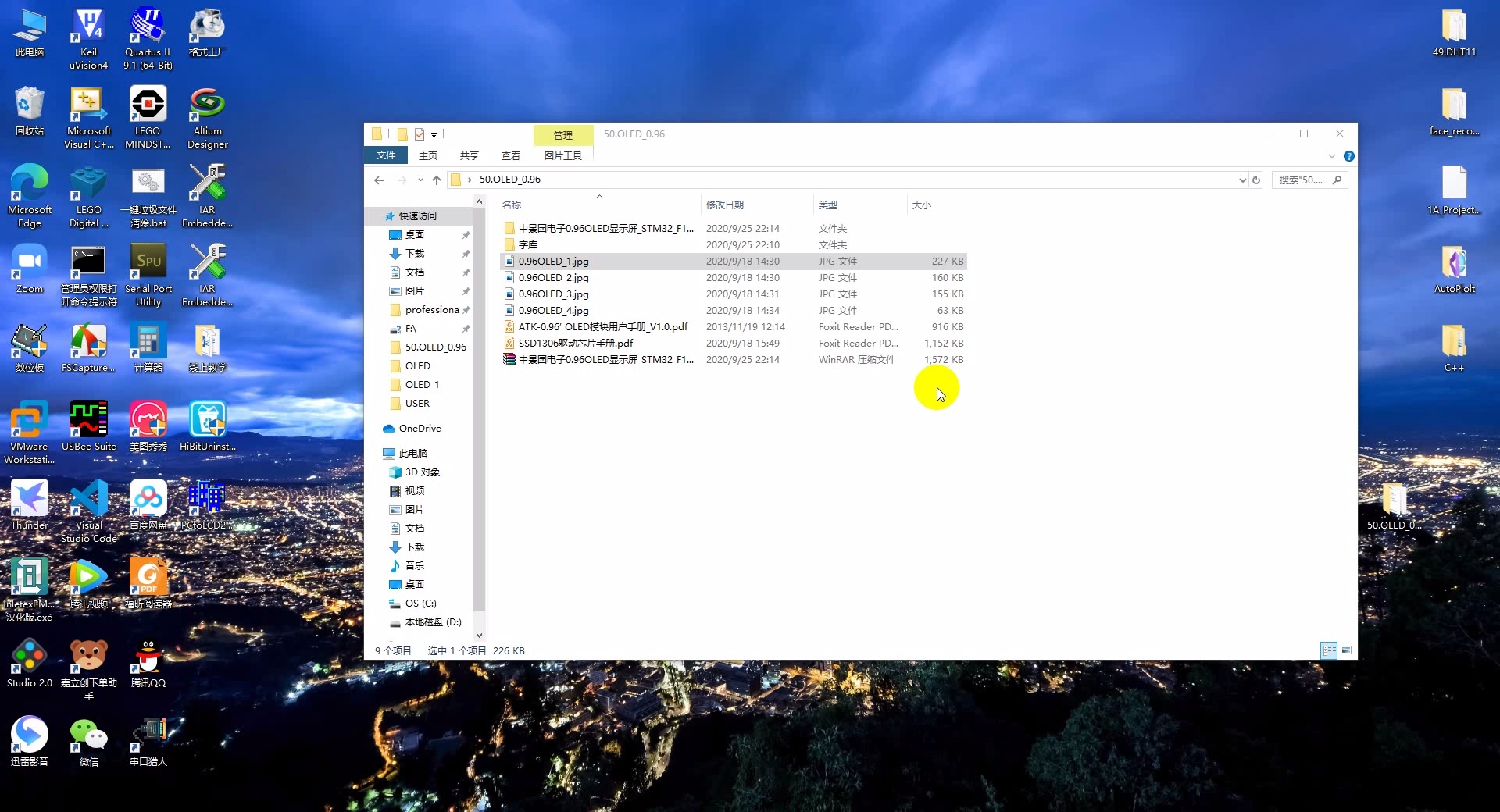Unpin 桌面 from quick access
Image resolution: width=1500 pixels, height=812 pixels.
click(x=466, y=235)
